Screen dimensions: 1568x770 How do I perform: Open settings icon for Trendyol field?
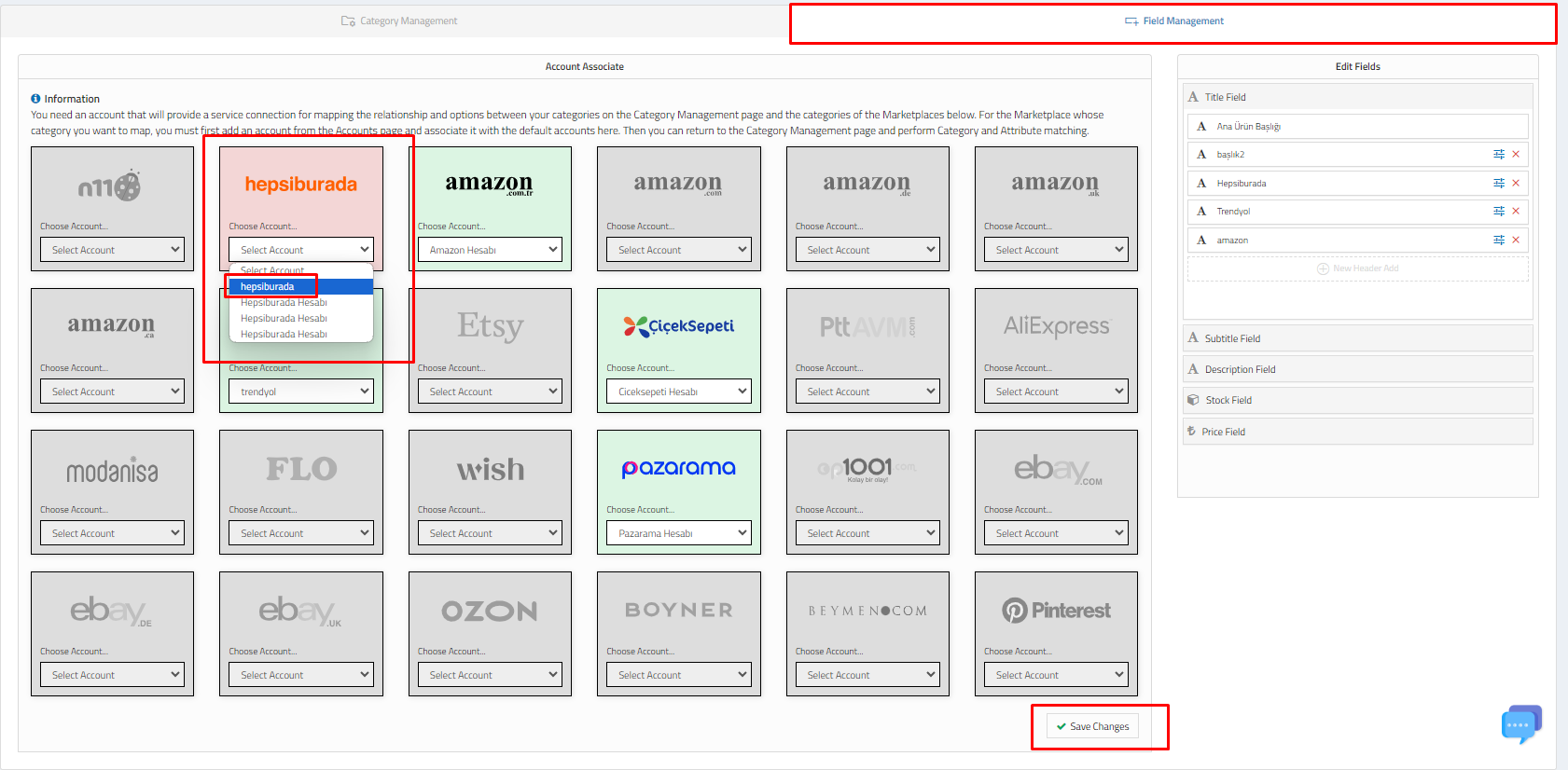1498,212
